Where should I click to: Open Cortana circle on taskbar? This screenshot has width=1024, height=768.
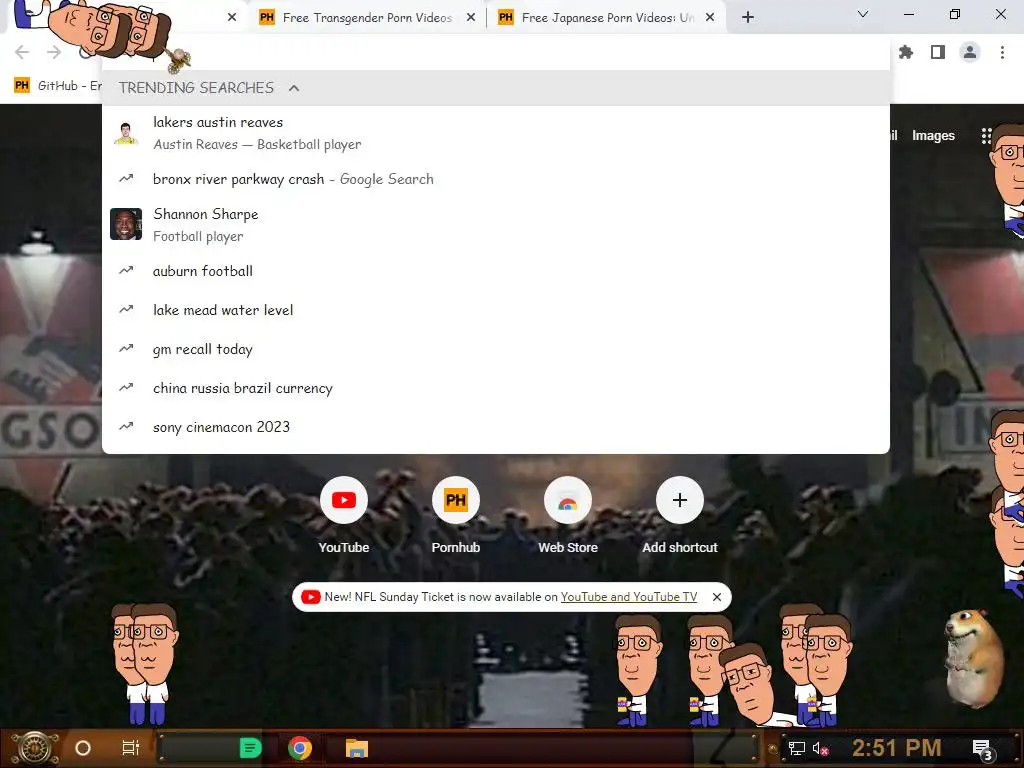tap(83, 748)
